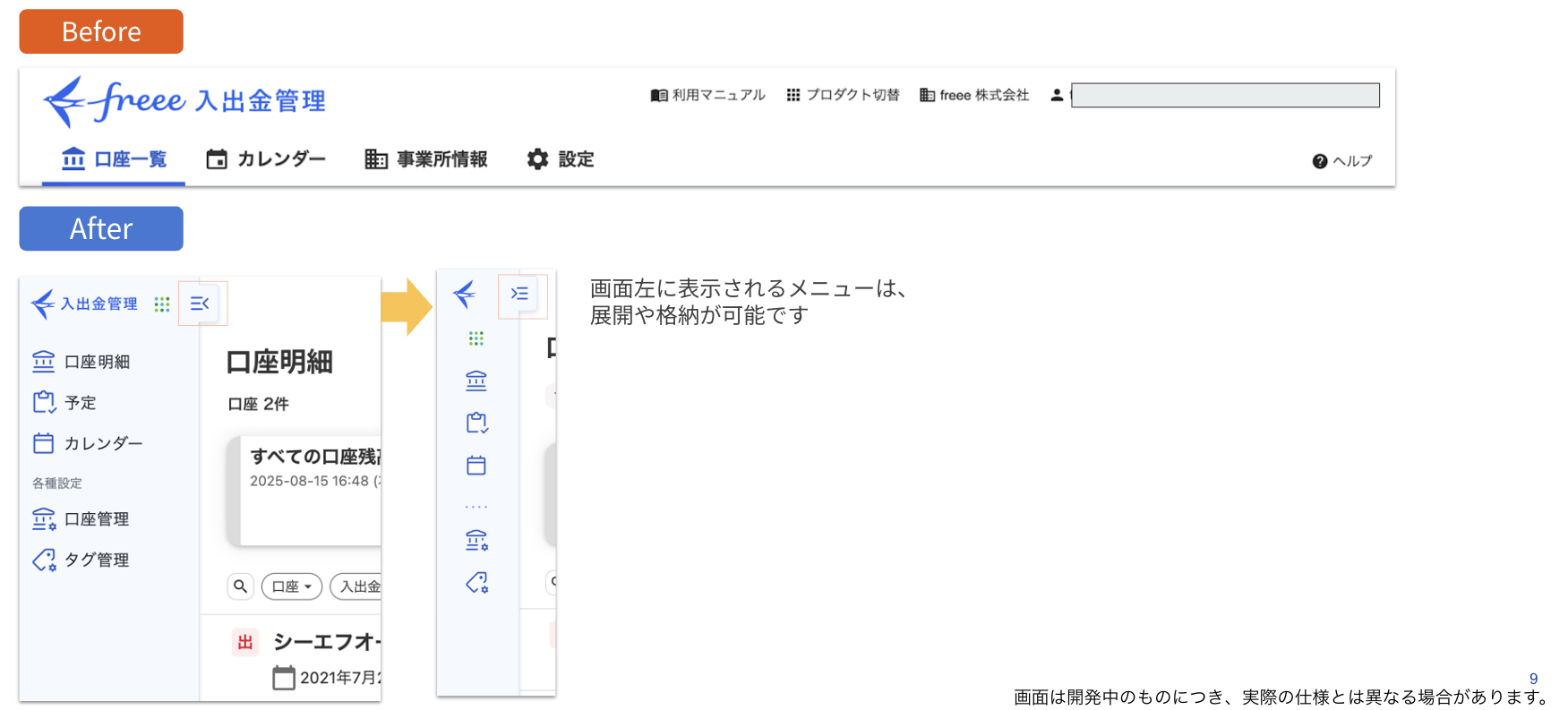Open the 利用マニュアル link
This screenshot has width=1568, height=710.
pos(708,95)
